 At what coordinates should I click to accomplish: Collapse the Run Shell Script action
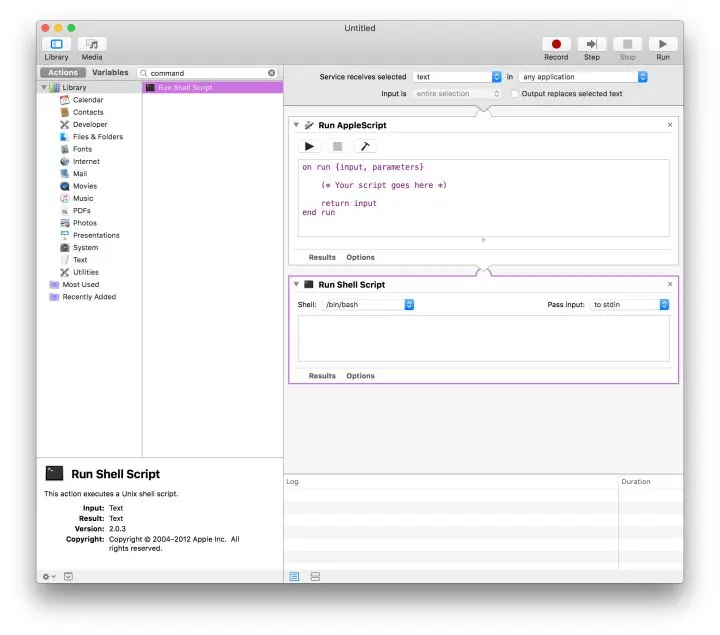coord(296,284)
